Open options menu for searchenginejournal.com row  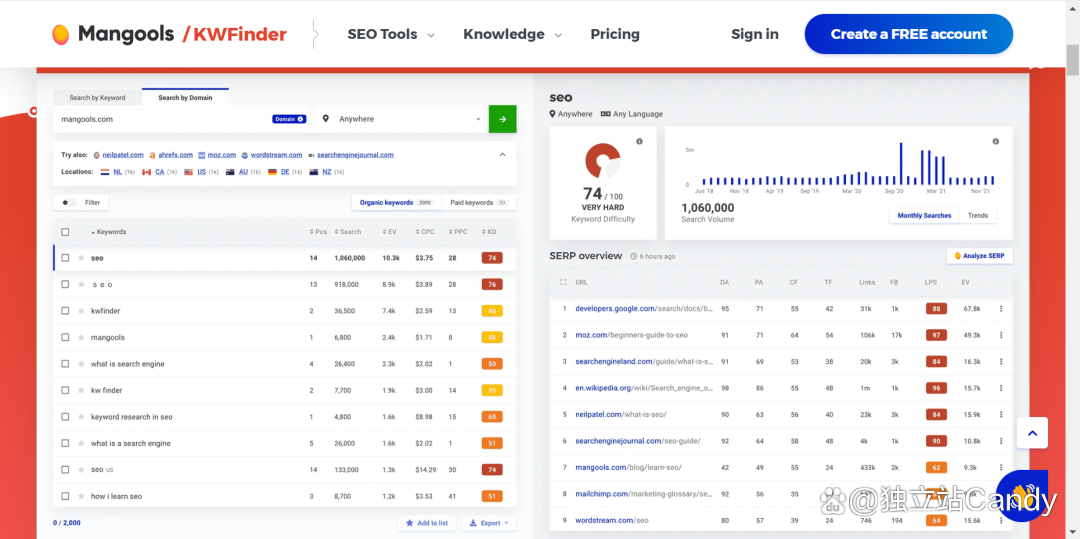tap(1001, 441)
